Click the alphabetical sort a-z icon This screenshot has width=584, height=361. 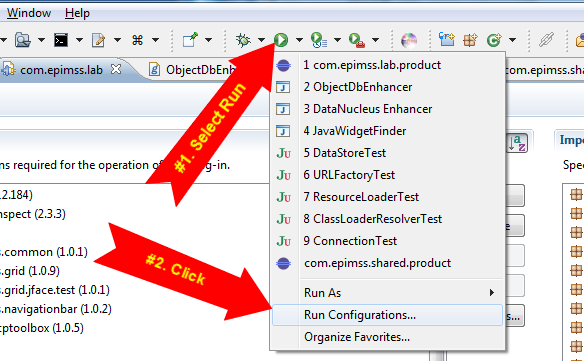pos(518,143)
